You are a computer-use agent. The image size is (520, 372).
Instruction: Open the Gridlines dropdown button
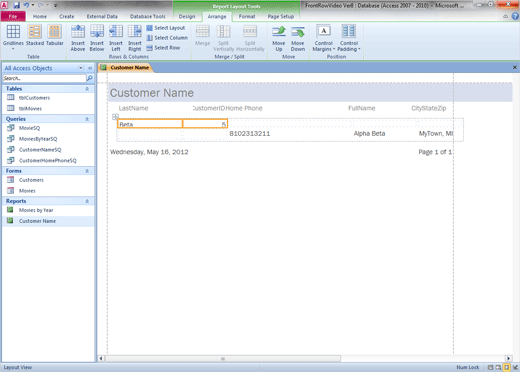pyautogui.click(x=13, y=37)
